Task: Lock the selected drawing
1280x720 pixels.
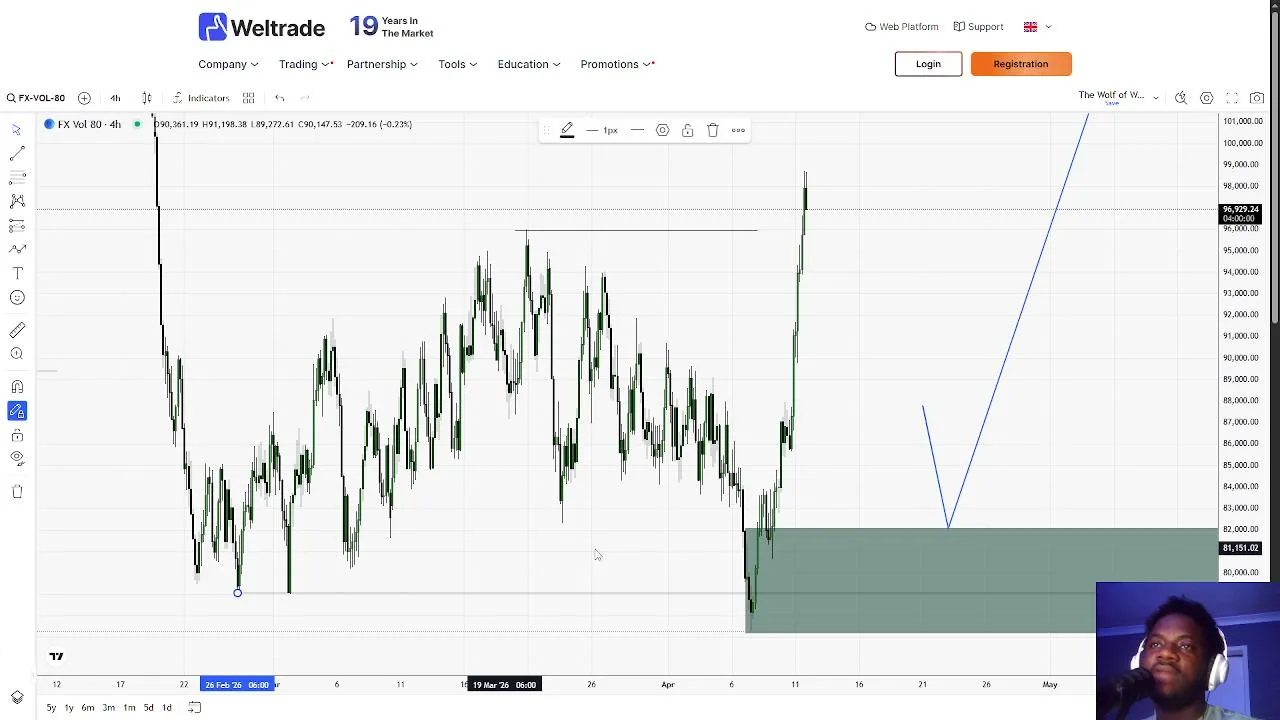Action: click(687, 130)
